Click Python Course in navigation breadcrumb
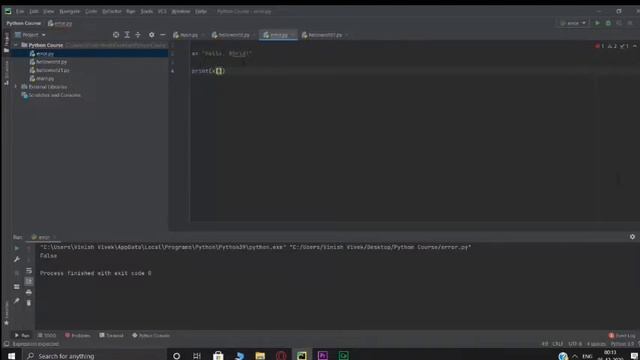Image resolution: width=640 pixels, height=360 pixels. [24, 23]
